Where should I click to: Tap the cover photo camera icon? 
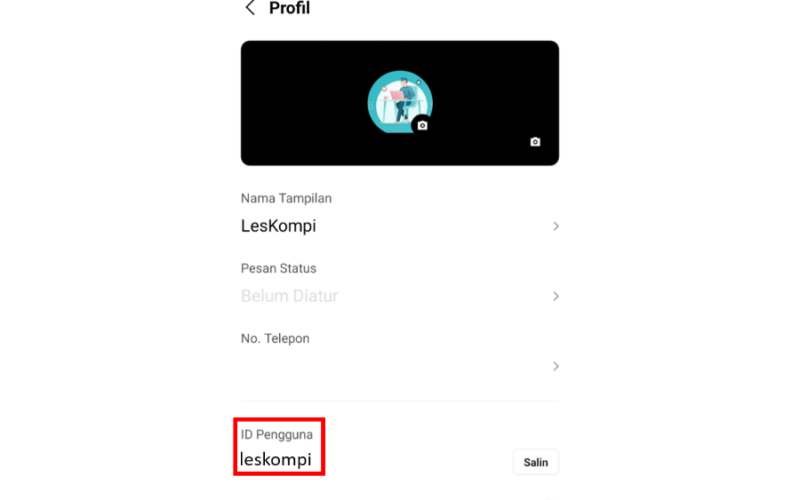535,142
